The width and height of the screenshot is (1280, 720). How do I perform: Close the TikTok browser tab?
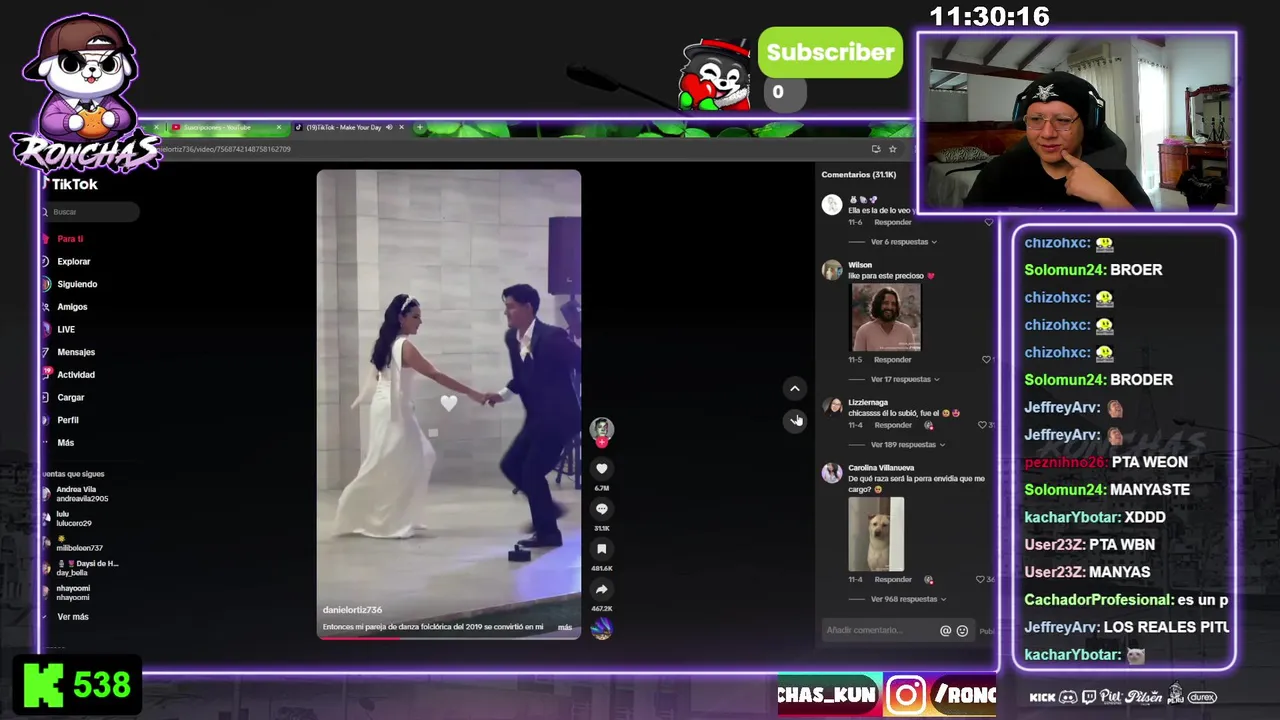(402, 127)
